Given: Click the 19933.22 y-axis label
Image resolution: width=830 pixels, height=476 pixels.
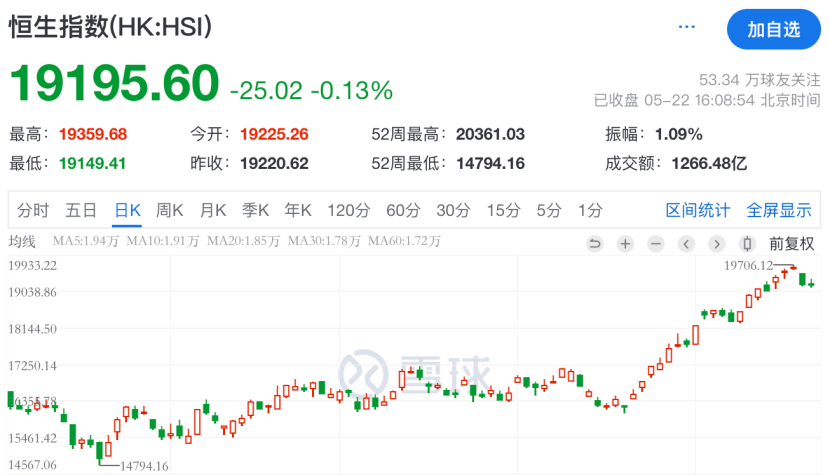Looking at the screenshot, I should point(32,265).
